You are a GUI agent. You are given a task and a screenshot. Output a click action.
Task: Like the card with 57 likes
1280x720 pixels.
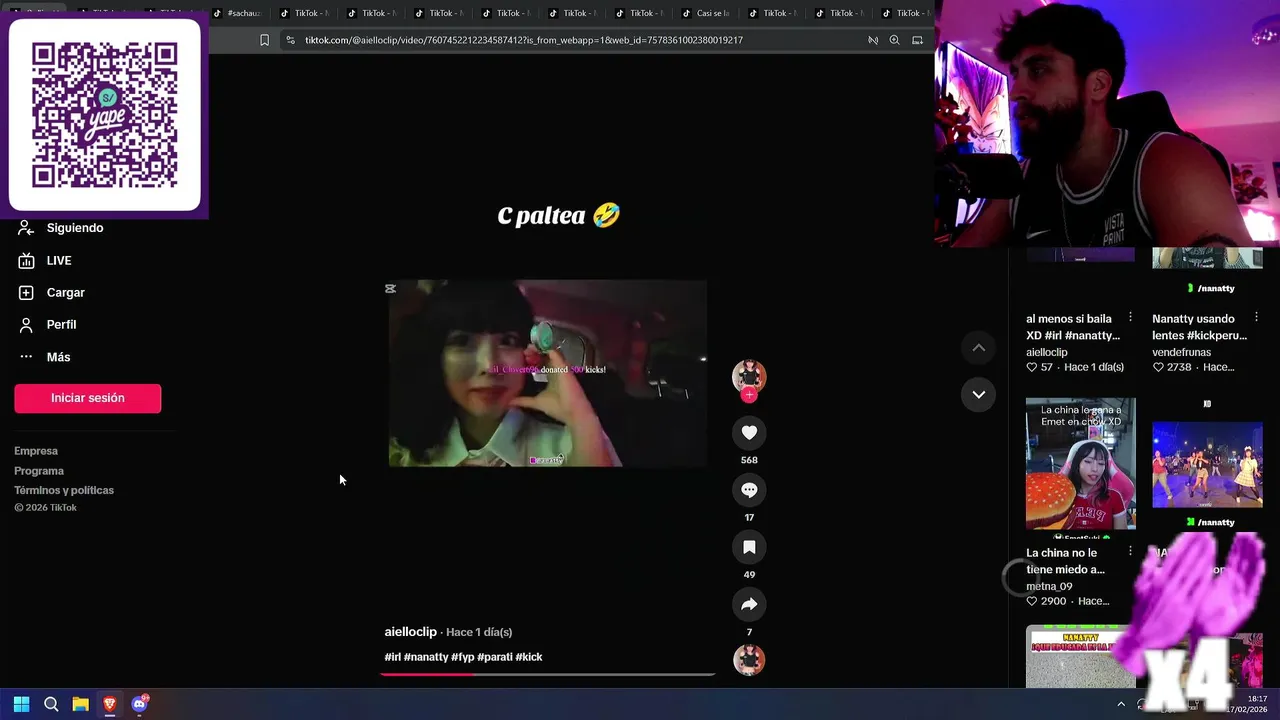click(x=1032, y=367)
